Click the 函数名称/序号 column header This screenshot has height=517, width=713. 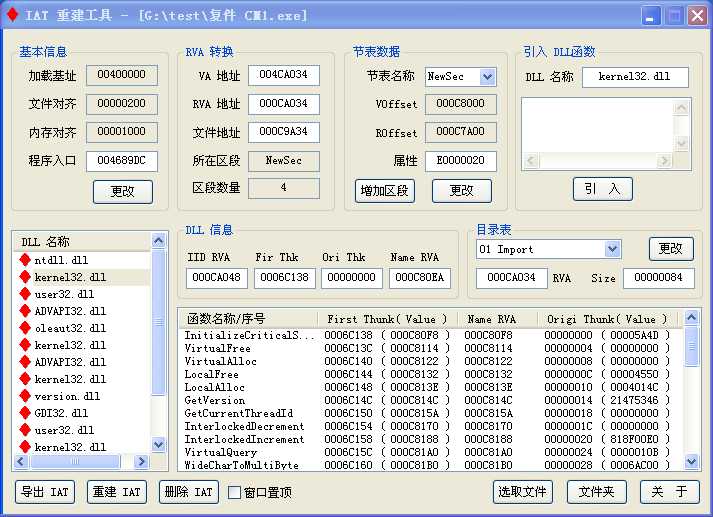[x=249, y=319]
